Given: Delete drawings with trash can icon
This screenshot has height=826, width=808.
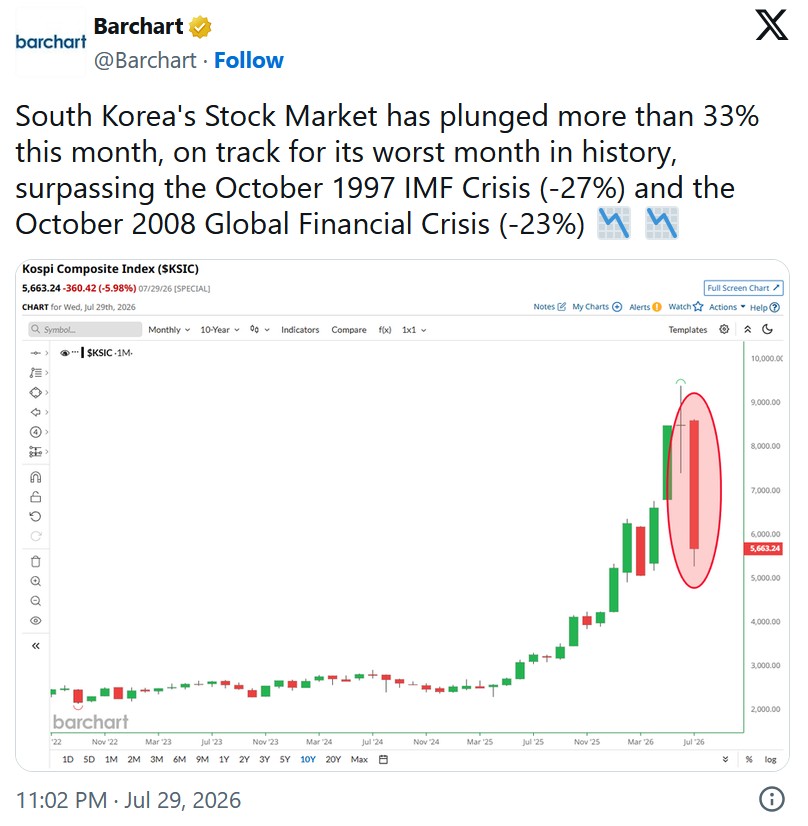Looking at the screenshot, I should click(35, 562).
